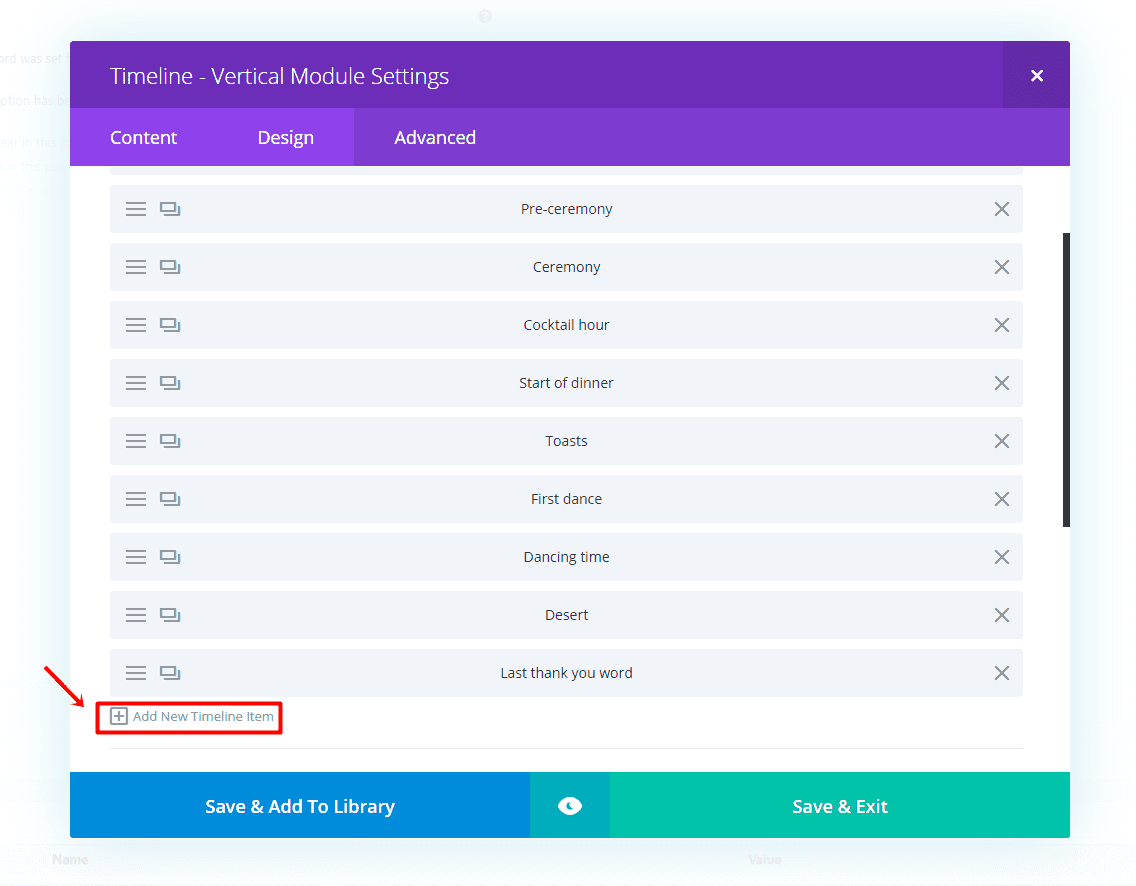Click Save & Add To Library
This screenshot has width=1136, height=886.
300,806
